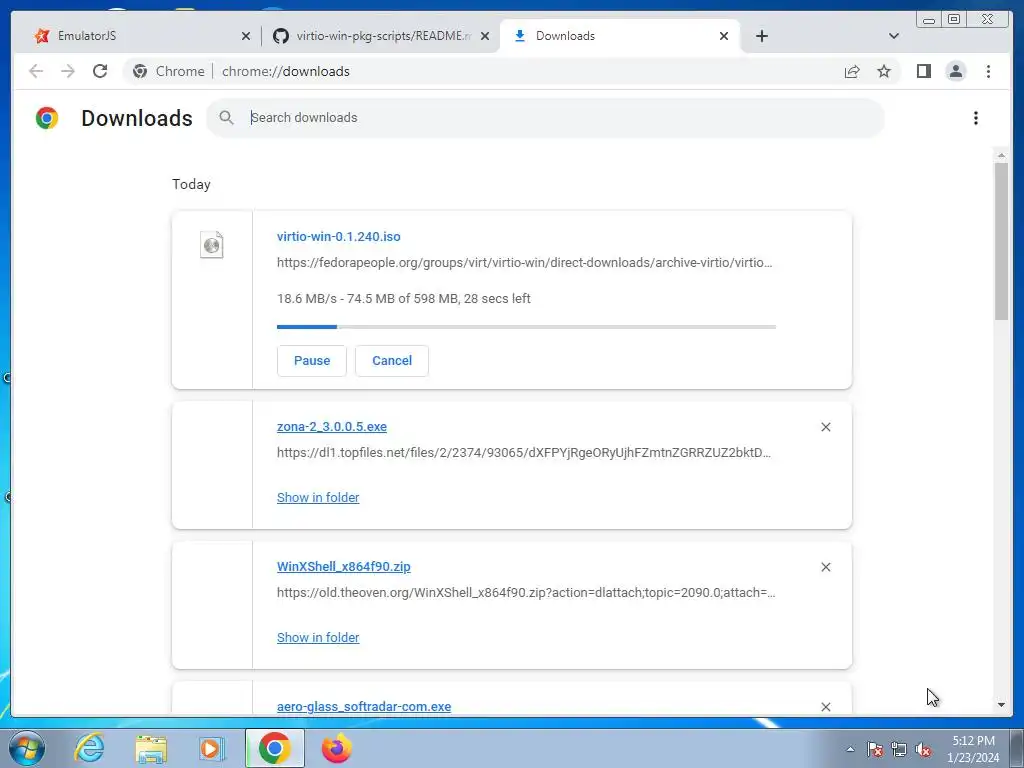Click the browser forward arrow
This screenshot has width=1024, height=768.
[x=68, y=71]
